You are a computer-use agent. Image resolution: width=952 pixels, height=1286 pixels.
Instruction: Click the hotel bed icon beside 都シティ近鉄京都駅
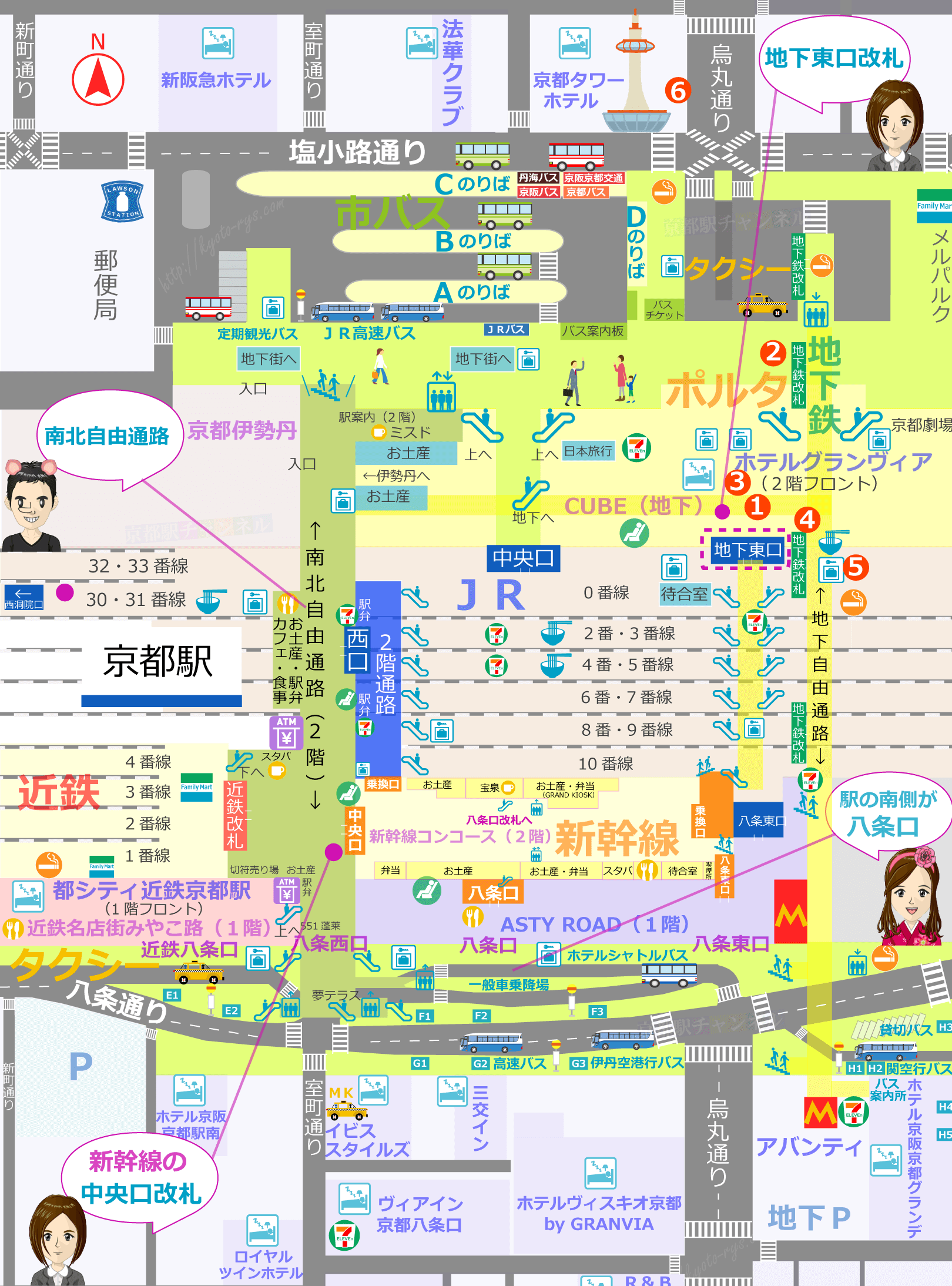click(x=28, y=895)
